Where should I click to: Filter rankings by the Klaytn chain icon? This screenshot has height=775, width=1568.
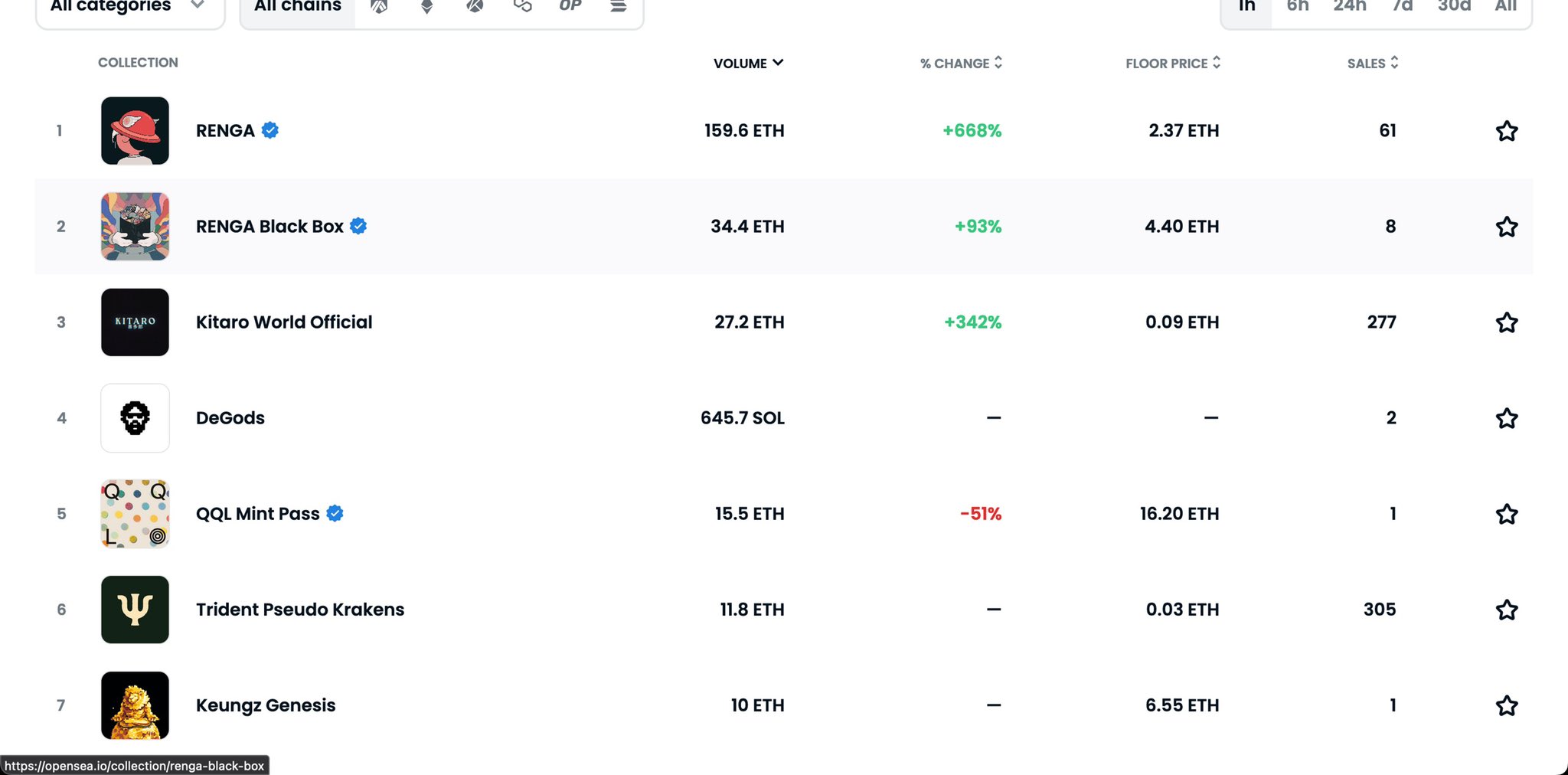click(475, 6)
